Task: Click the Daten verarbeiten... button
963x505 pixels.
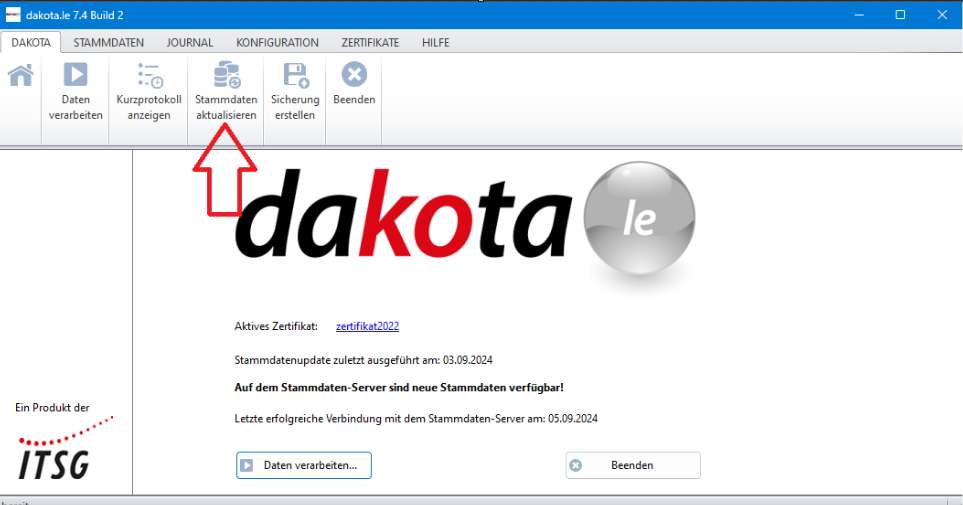Action: 303,465
